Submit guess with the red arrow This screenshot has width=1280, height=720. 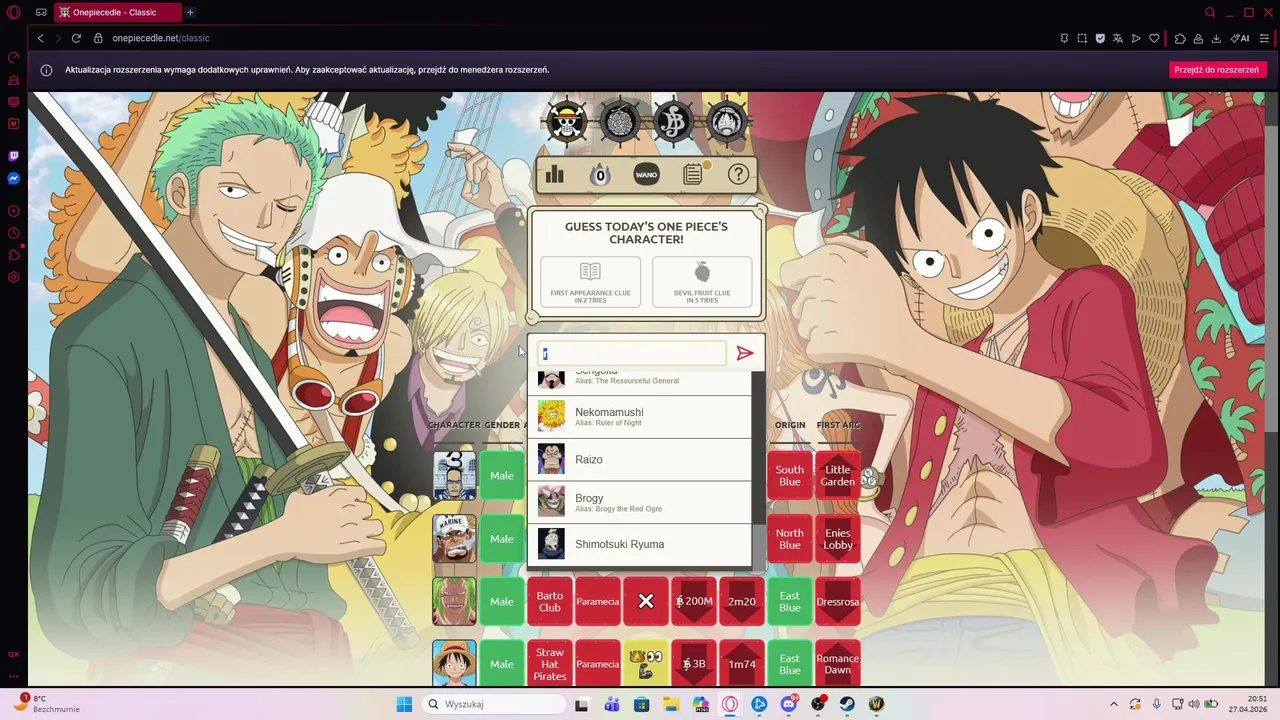[744, 353]
